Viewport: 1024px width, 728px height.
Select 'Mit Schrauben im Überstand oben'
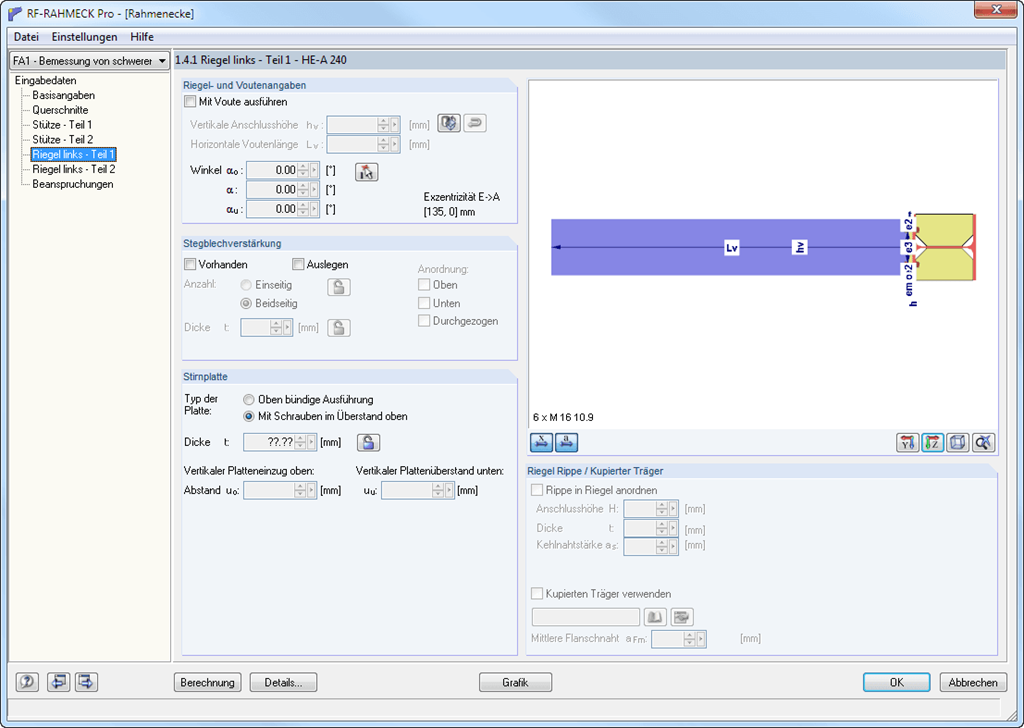click(248, 416)
